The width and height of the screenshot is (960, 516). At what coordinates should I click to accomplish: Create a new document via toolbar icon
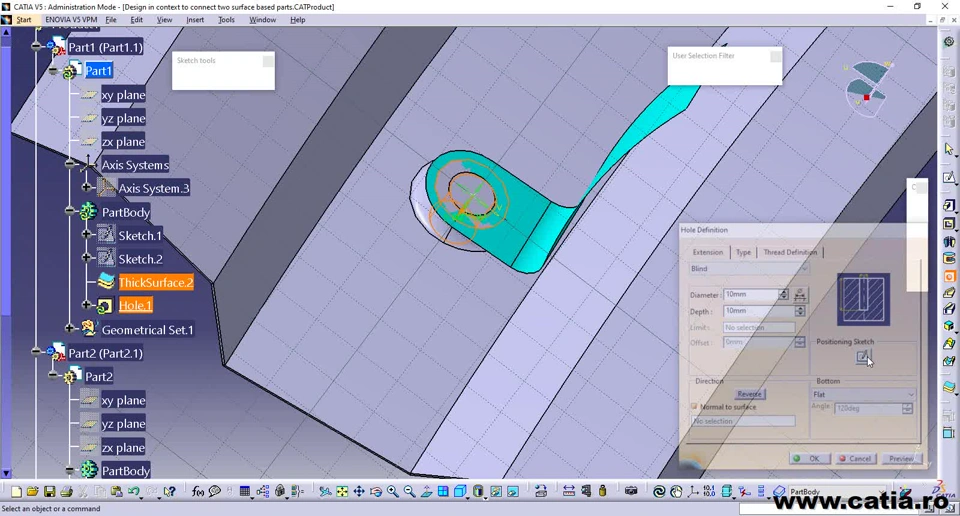(17, 492)
